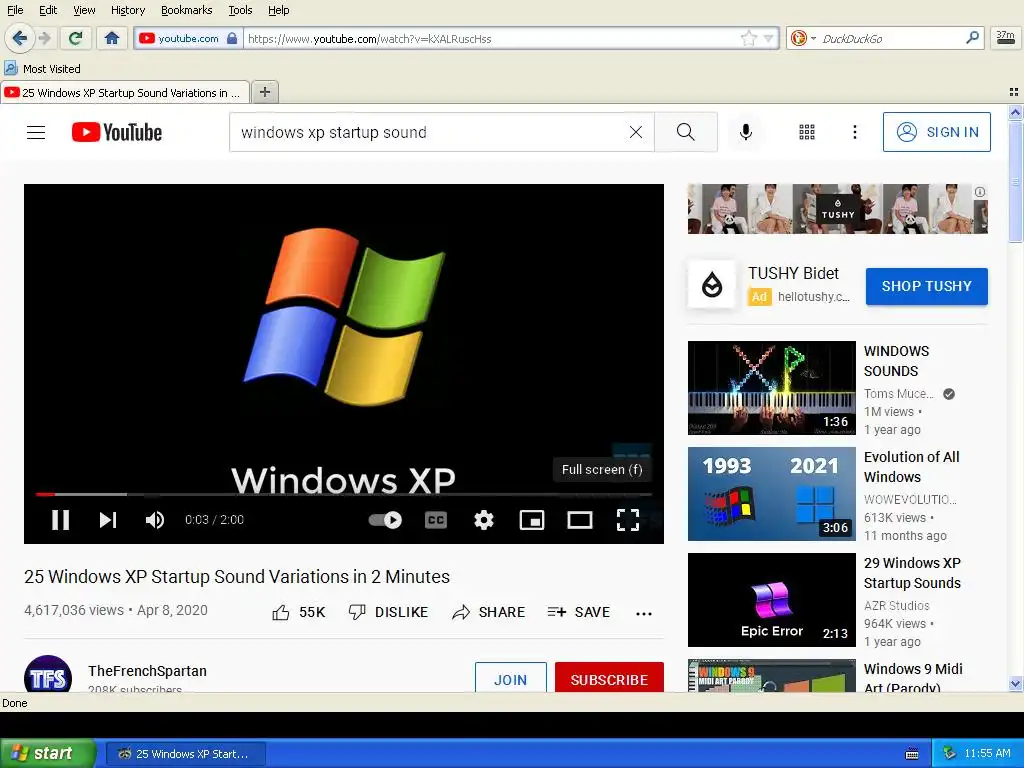The height and width of the screenshot is (768, 1024).
Task: Open a new tab with the plus button
Action: [264, 92]
